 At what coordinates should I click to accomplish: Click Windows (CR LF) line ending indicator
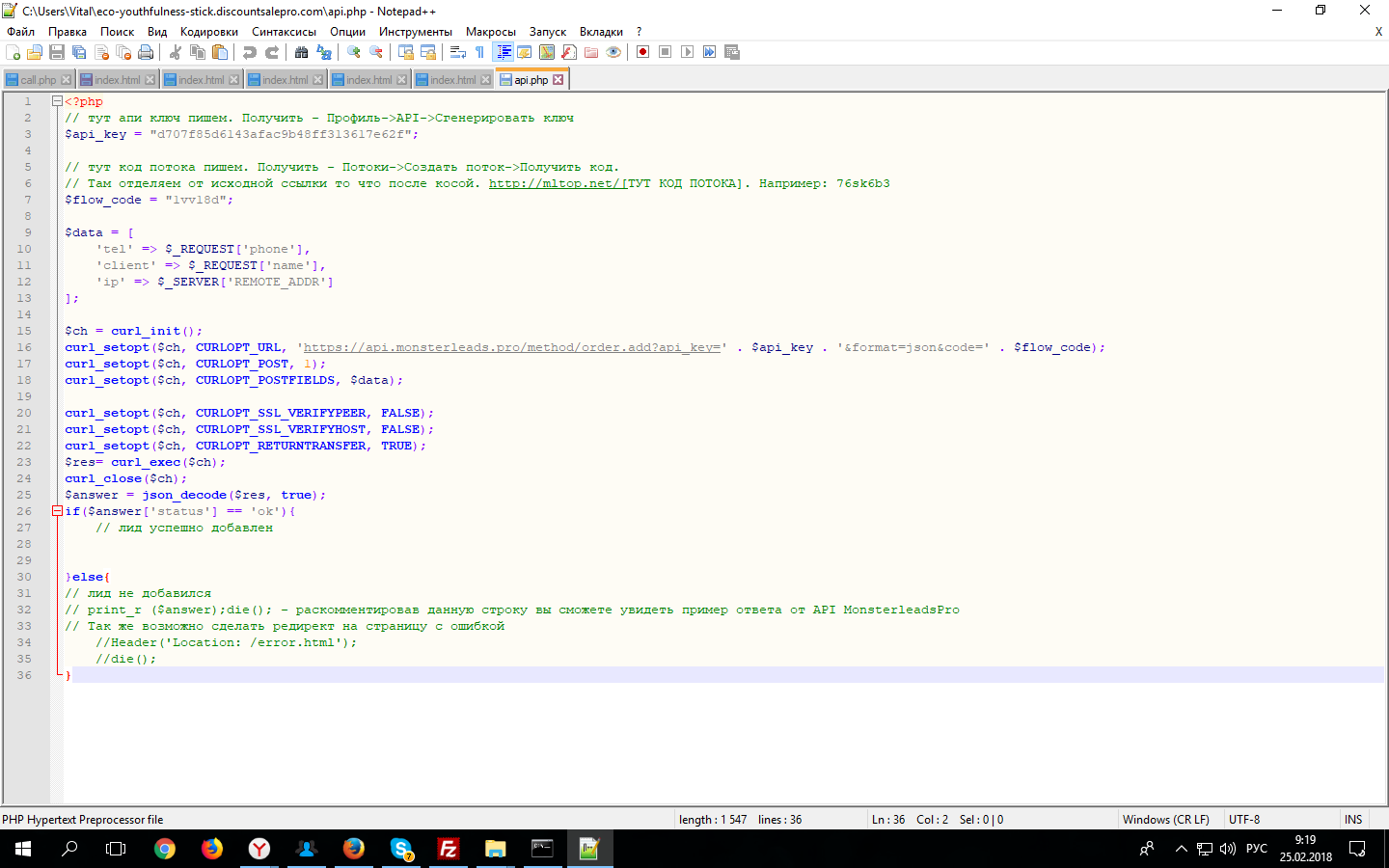(x=1165, y=820)
